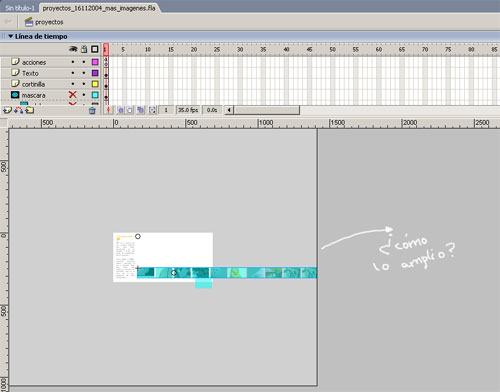Enable onion skin
500x392 pixels.
click(x=120, y=110)
